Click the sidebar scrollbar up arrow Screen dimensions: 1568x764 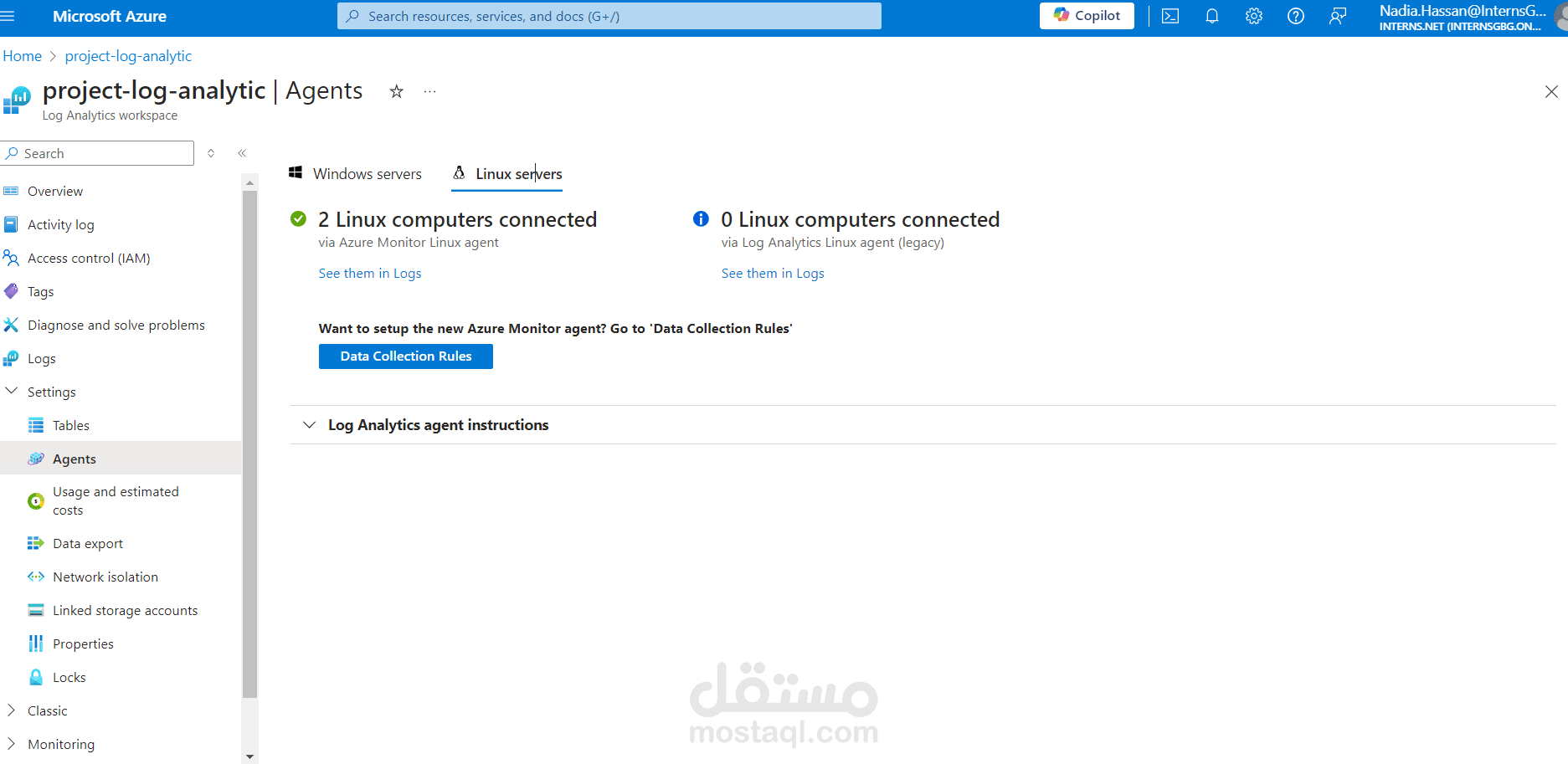[x=249, y=182]
